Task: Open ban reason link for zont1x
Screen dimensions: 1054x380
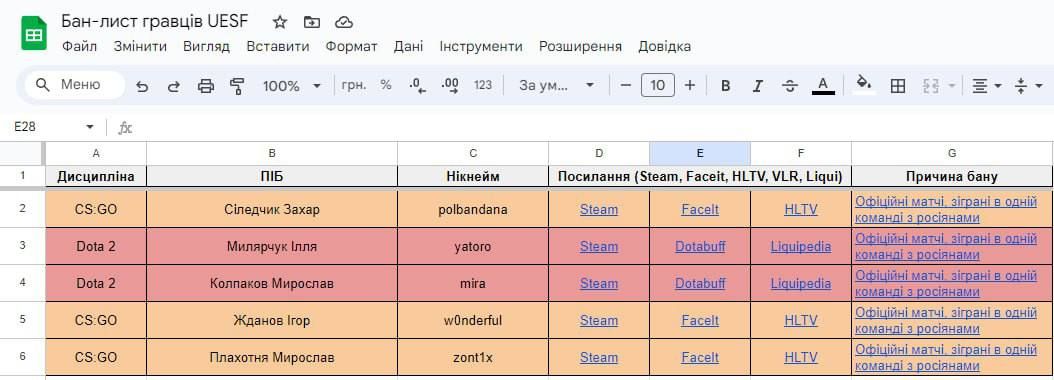Action: 946,358
